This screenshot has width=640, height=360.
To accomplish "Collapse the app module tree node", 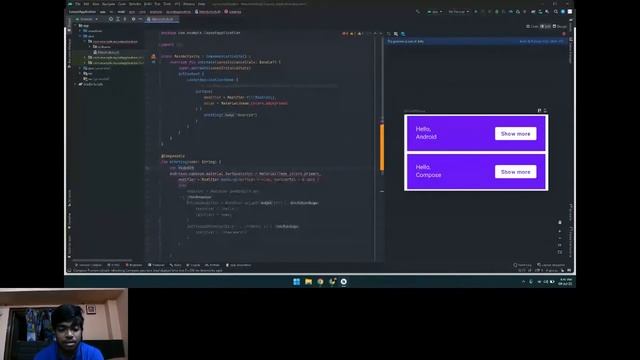I will 75,25.
